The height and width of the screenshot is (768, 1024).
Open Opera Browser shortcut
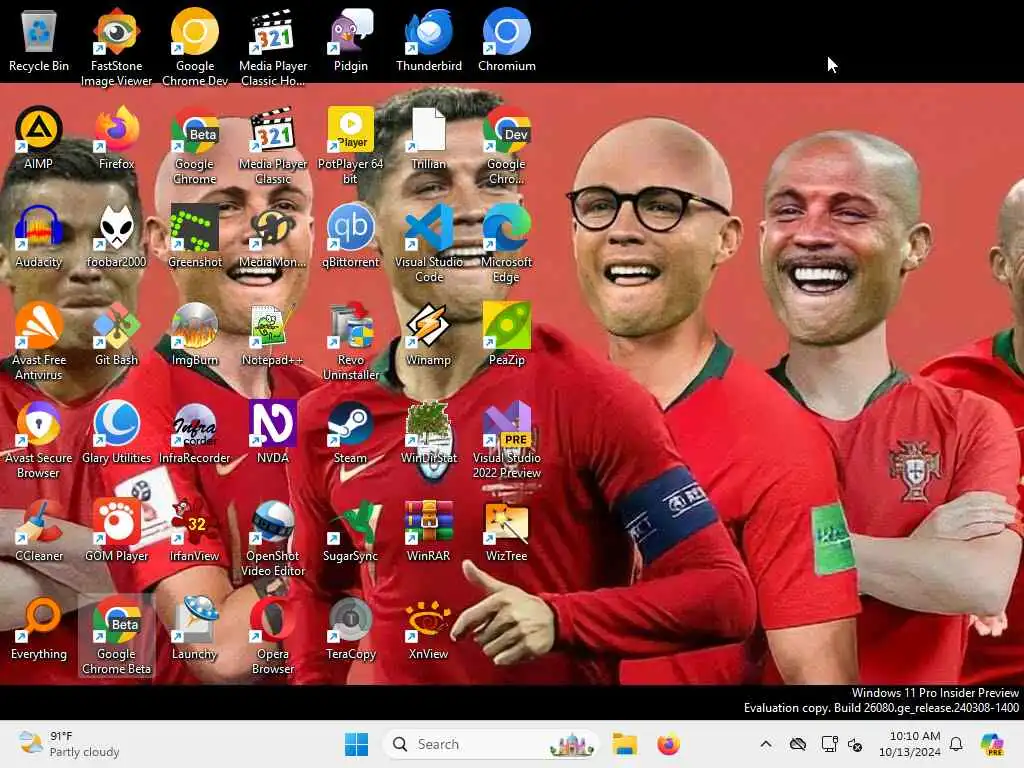click(x=273, y=635)
